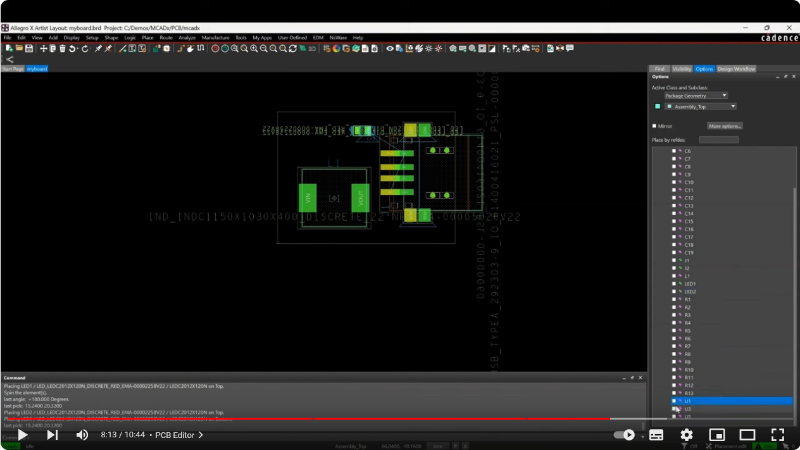Click the More options... button

(725, 126)
